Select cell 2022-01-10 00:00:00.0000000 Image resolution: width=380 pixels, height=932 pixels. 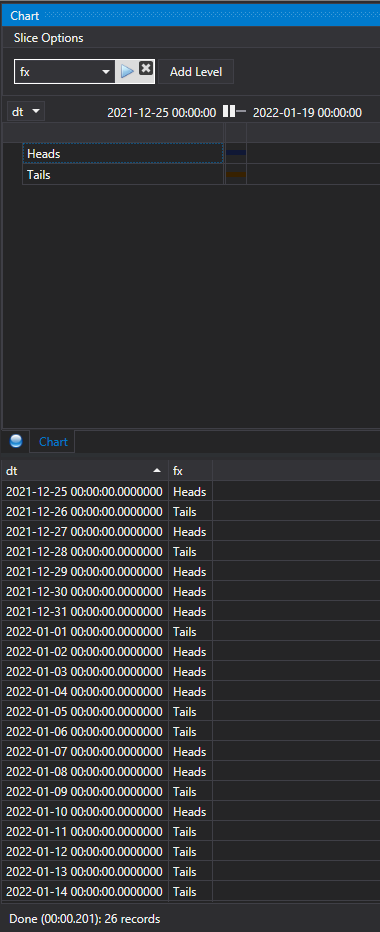(84, 811)
